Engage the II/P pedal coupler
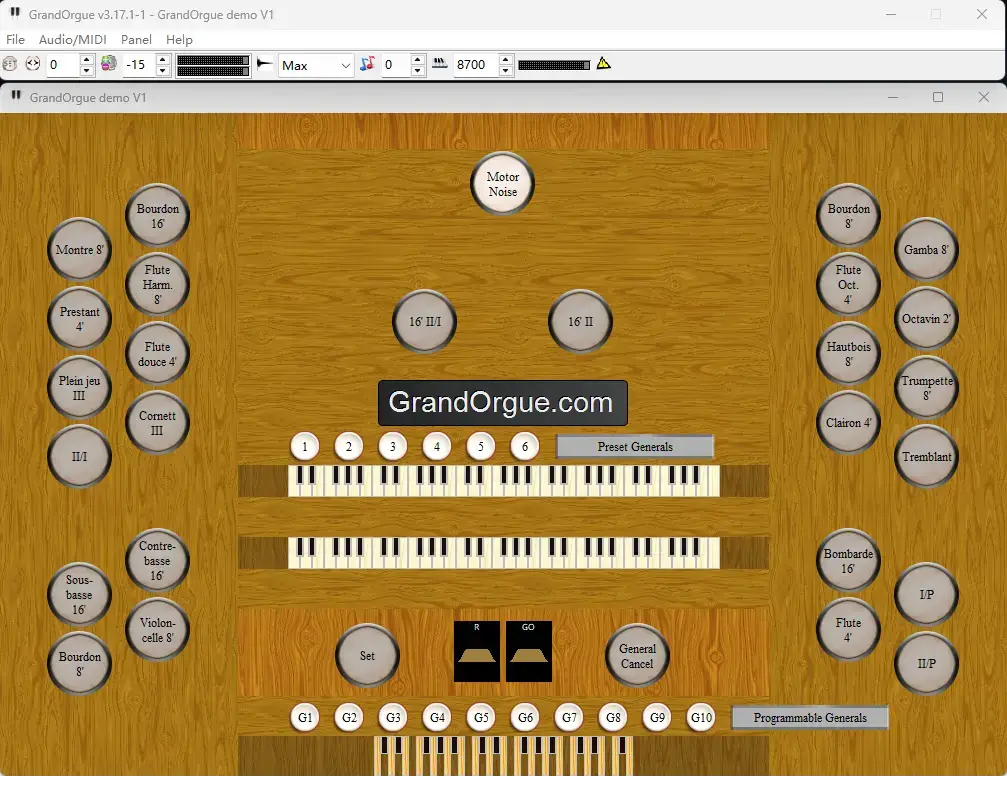Screen dimensions: 1007x806 tap(926, 663)
